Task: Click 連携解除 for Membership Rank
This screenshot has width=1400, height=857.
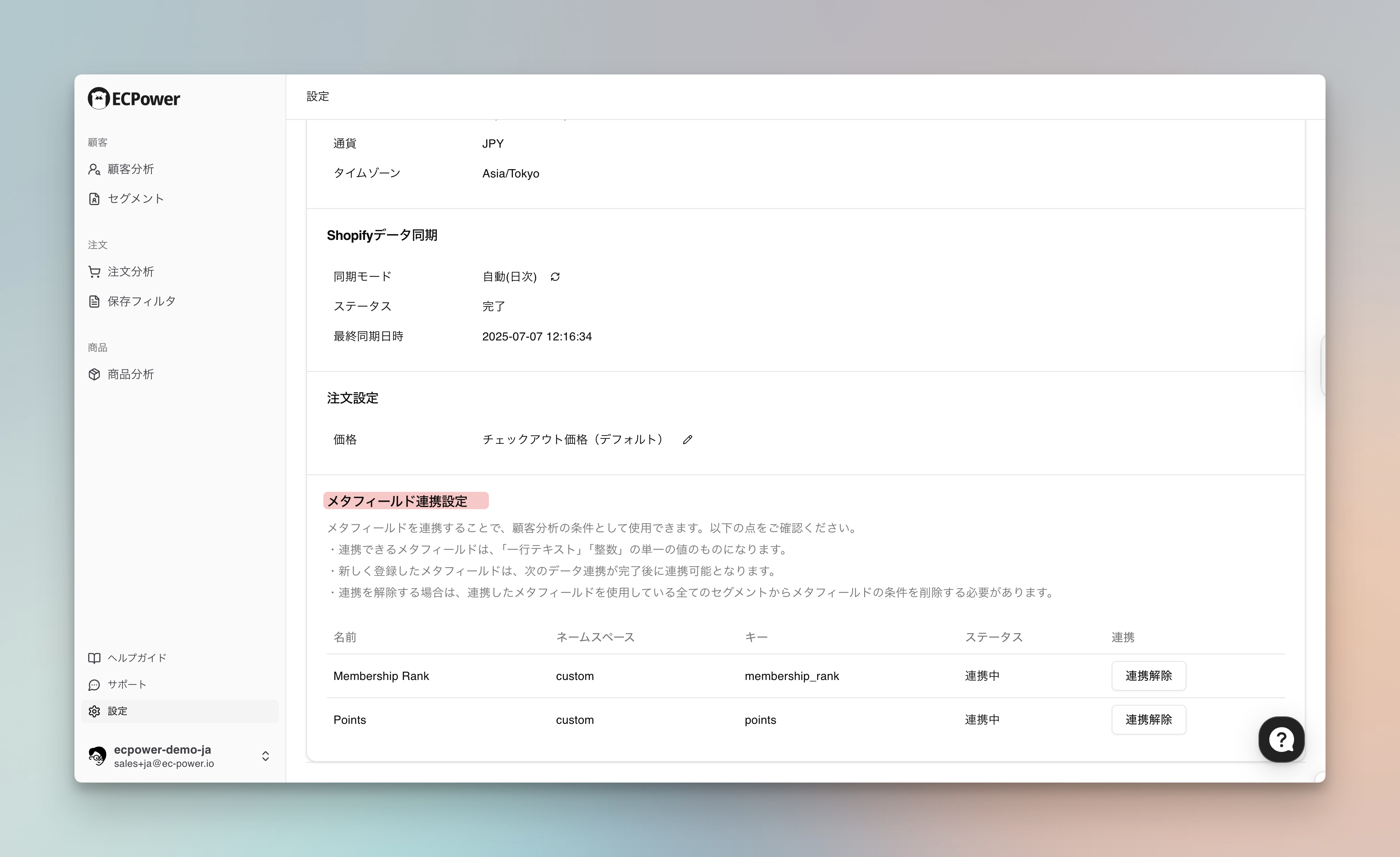Action: (x=1148, y=676)
